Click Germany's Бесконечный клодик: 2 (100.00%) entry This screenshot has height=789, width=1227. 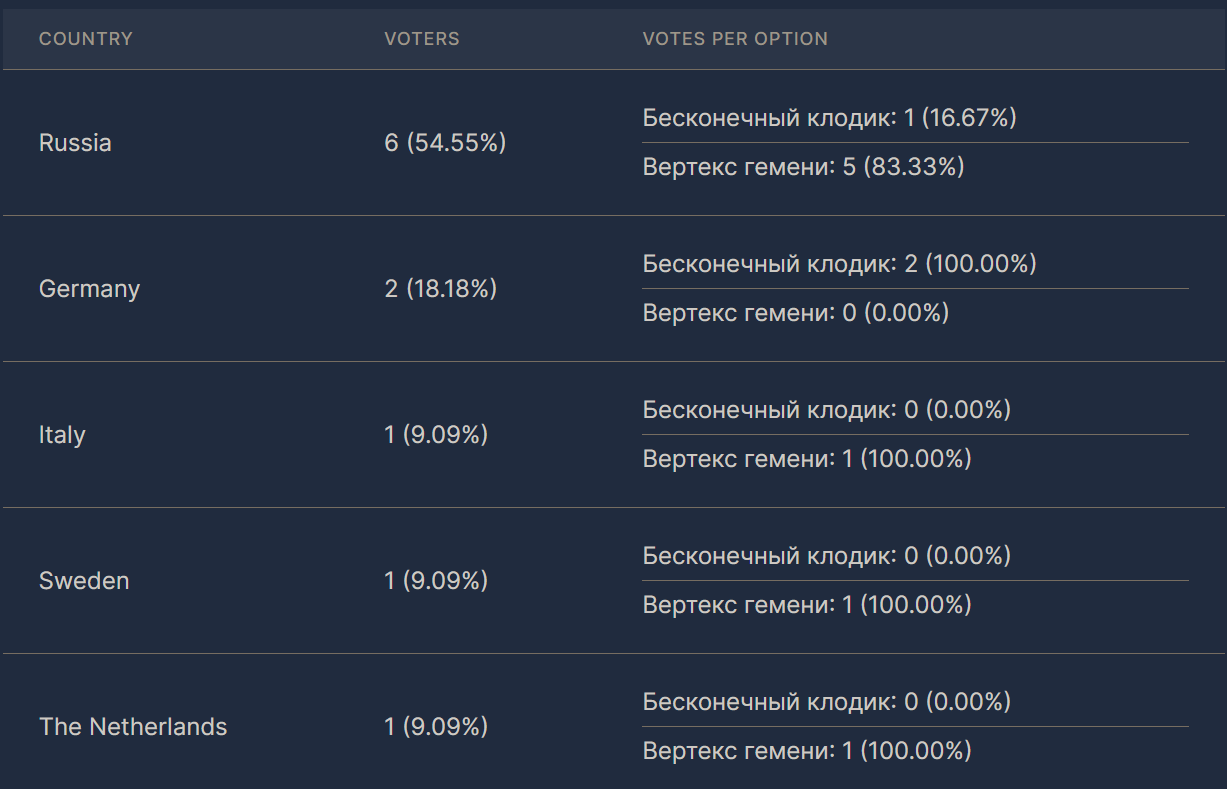point(839,264)
